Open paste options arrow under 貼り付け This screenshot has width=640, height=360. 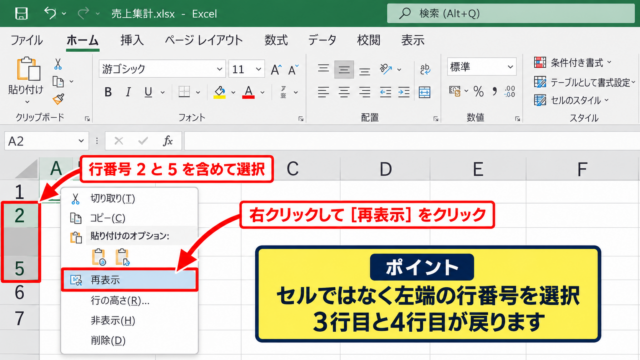point(27,102)
